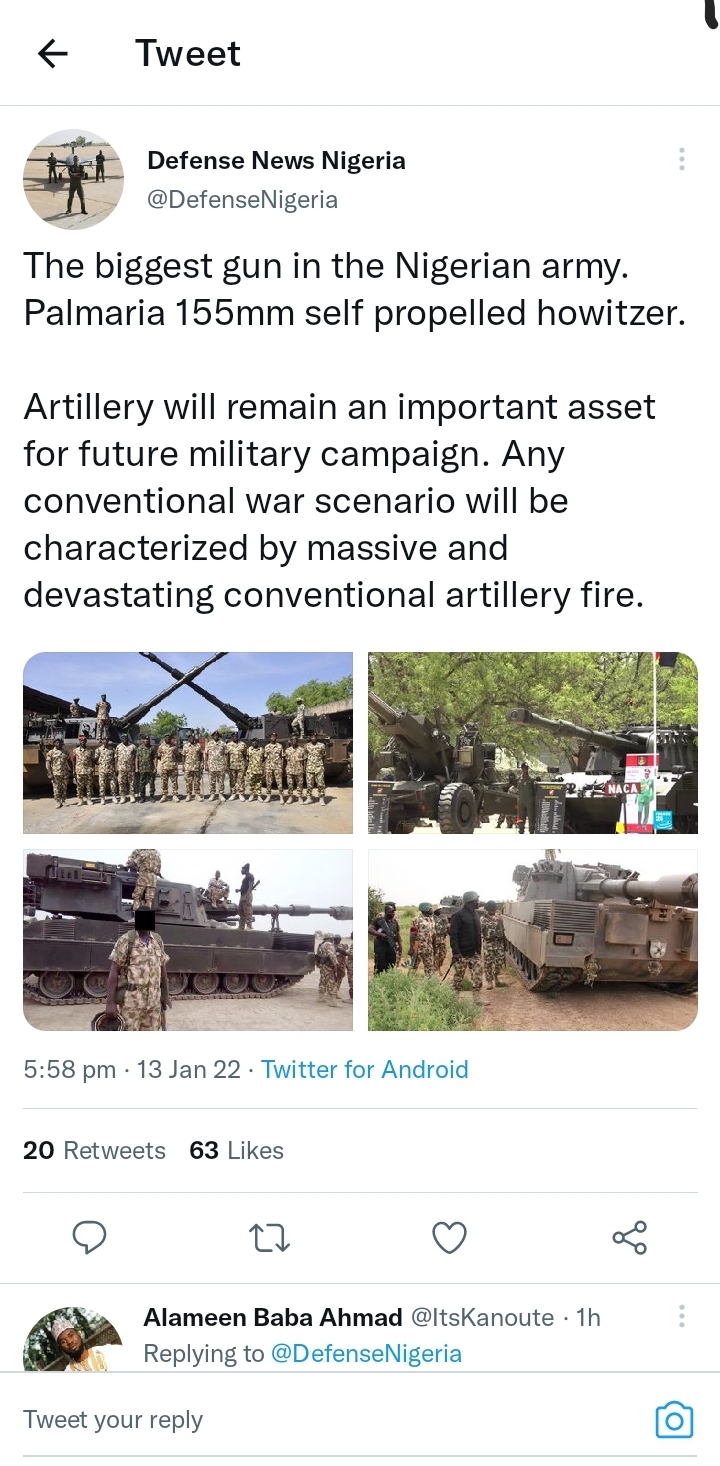Open the Defense News Nigeria display name
The height and width of the screenshot is (1466, 720).
(x=276, y=161)
